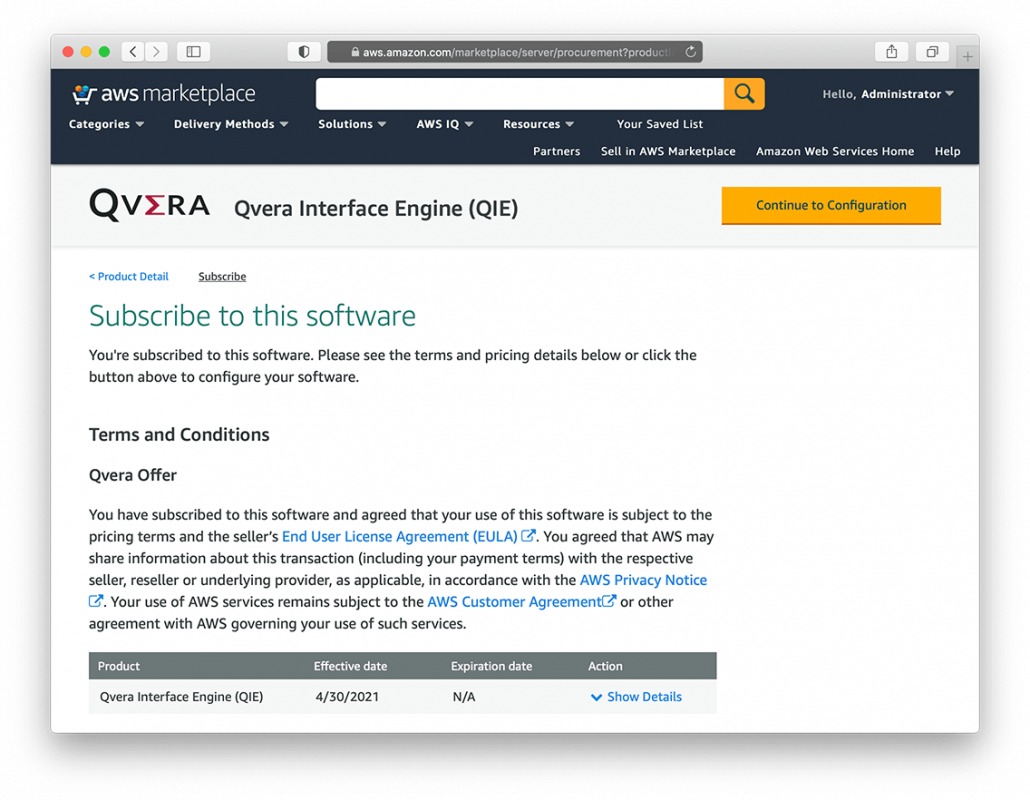The image size is (1030, 800).
Task: Click the Product column header
Action: pos(119,666)
